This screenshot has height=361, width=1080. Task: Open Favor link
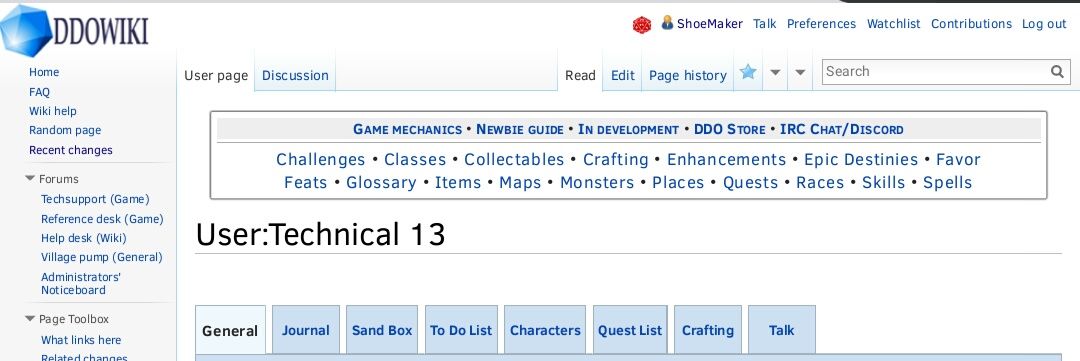click(958, 160)
